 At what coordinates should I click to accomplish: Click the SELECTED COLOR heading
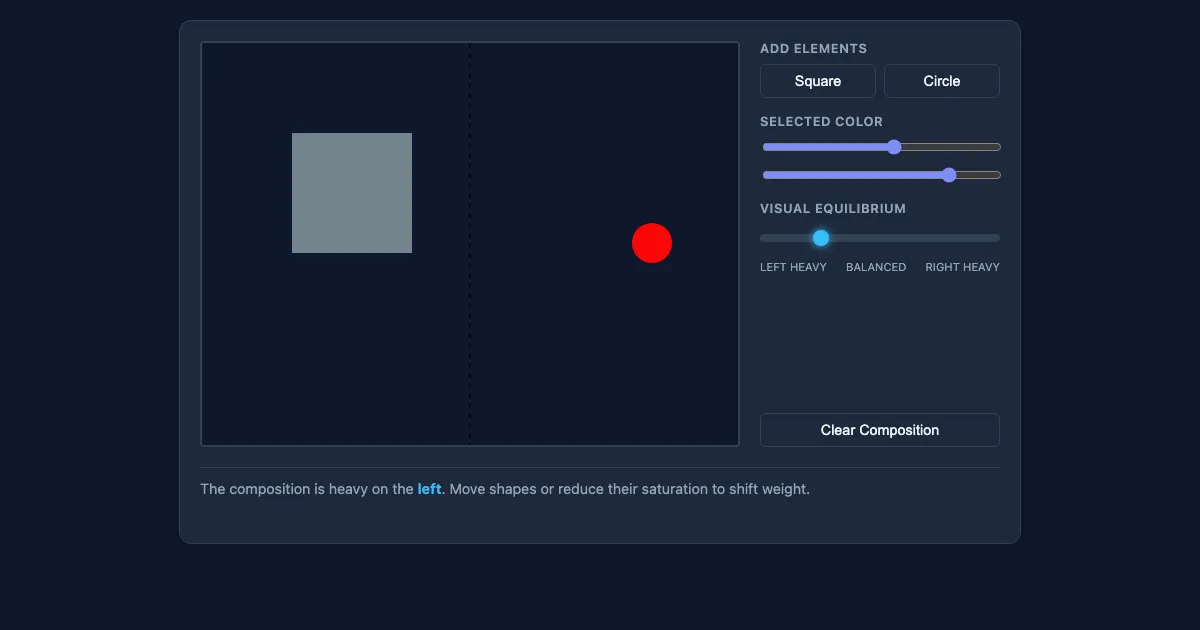[x=821, y=121]
